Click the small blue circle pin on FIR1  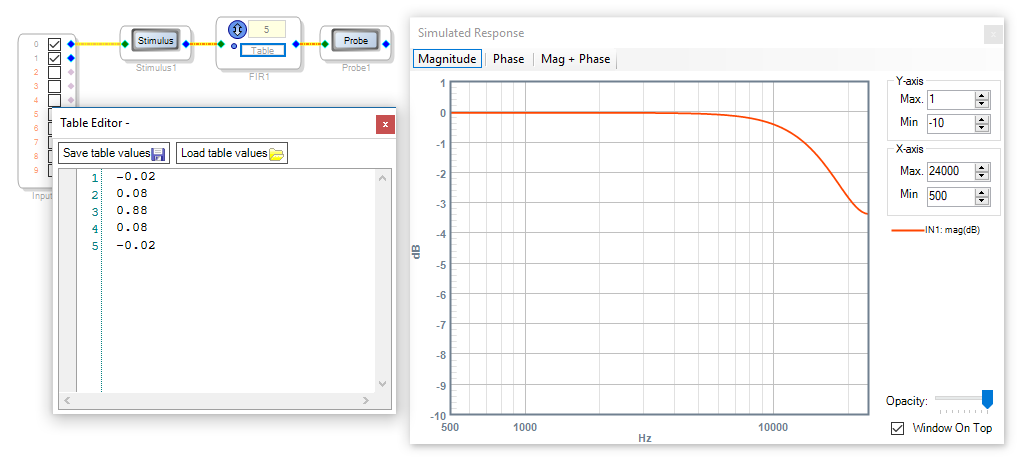pyautogui.click(x=234, y=46)
